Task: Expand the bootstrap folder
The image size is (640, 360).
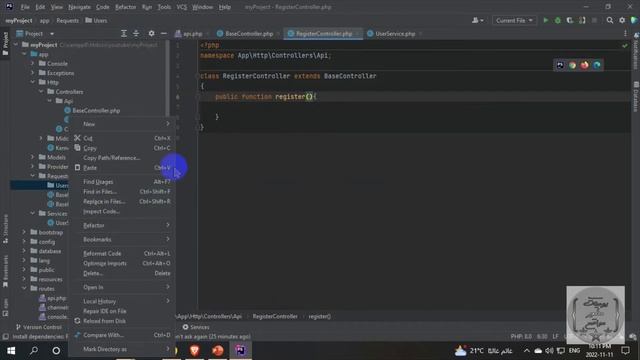Action: tap(24, 232)
